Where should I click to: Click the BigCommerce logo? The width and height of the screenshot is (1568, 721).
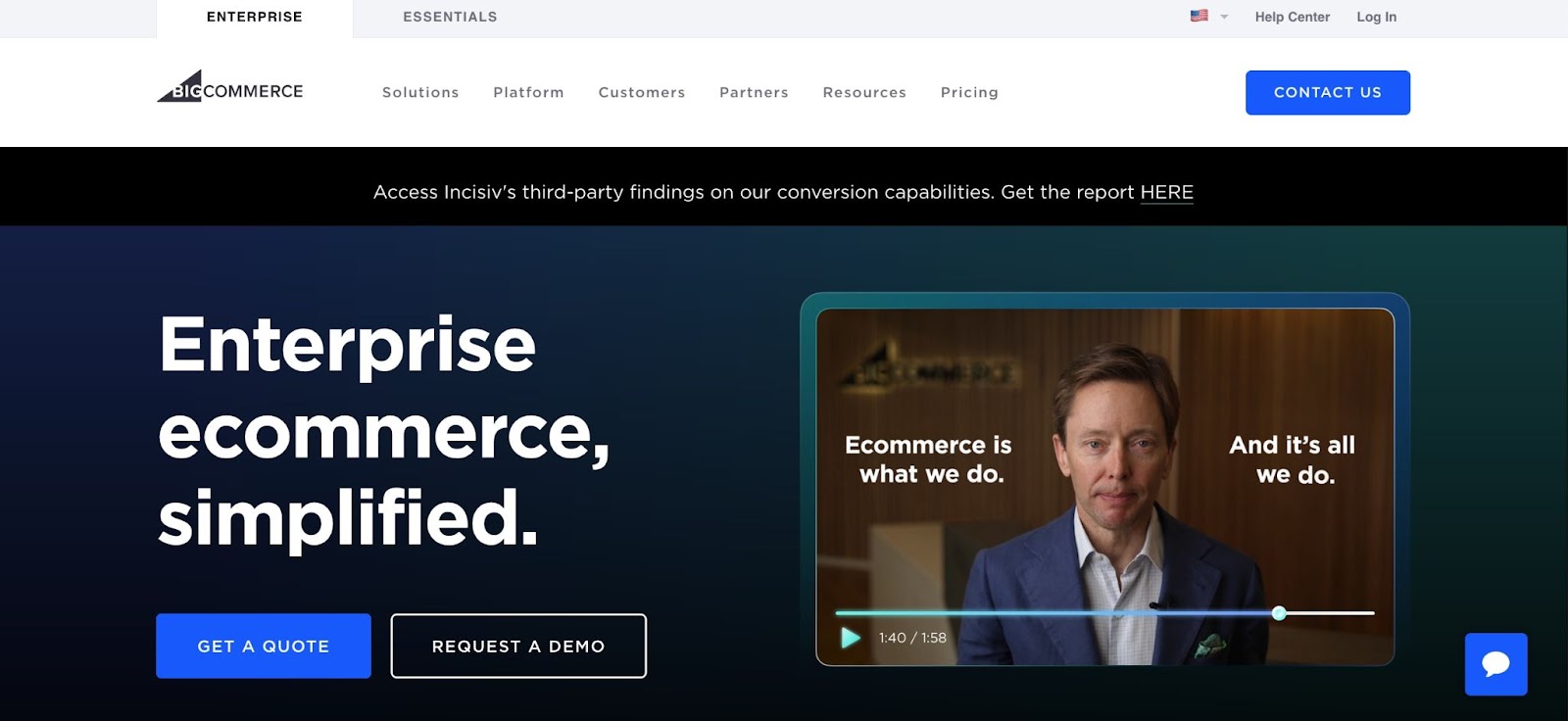point(230,87)
